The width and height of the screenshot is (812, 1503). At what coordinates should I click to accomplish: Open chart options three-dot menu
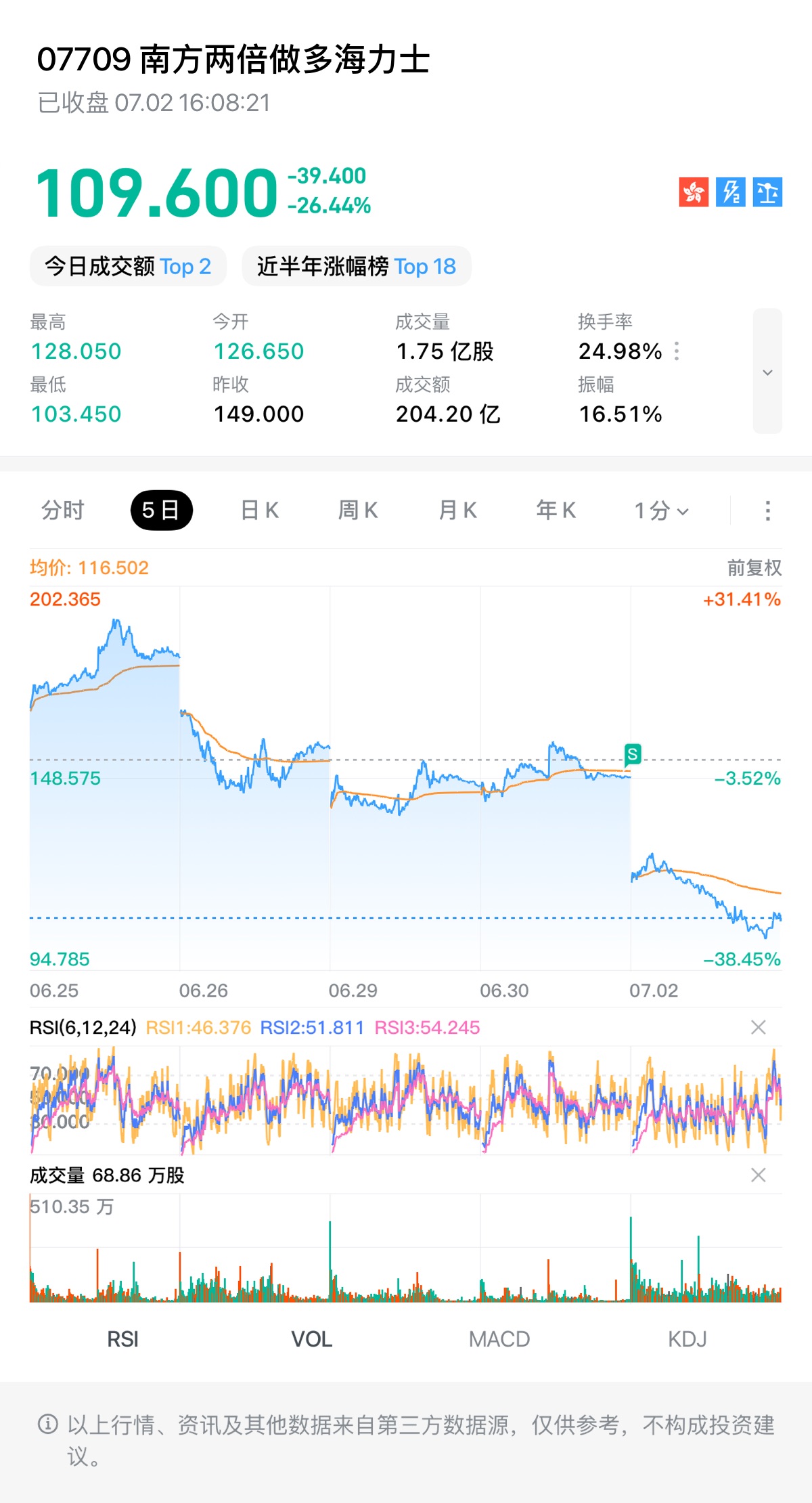(x=767, y=510)
